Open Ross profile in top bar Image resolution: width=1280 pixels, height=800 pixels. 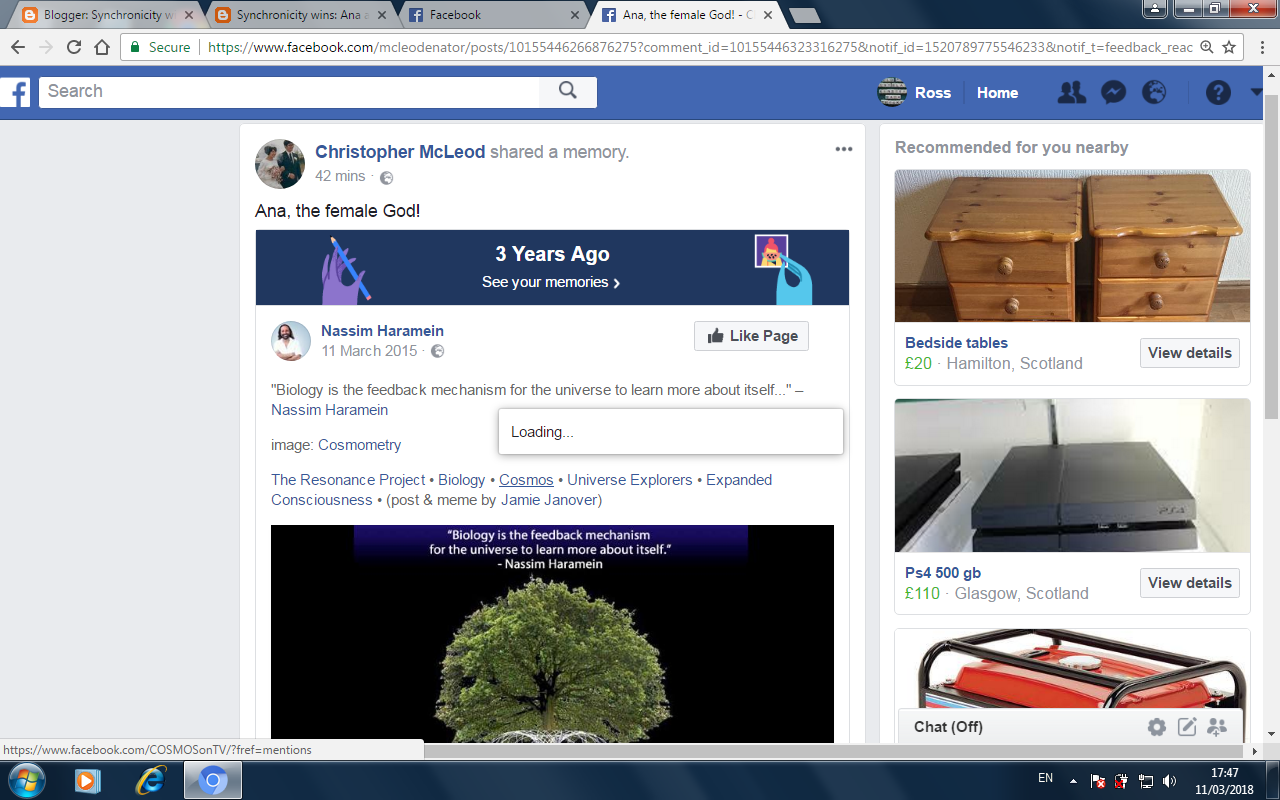point(914,93)
